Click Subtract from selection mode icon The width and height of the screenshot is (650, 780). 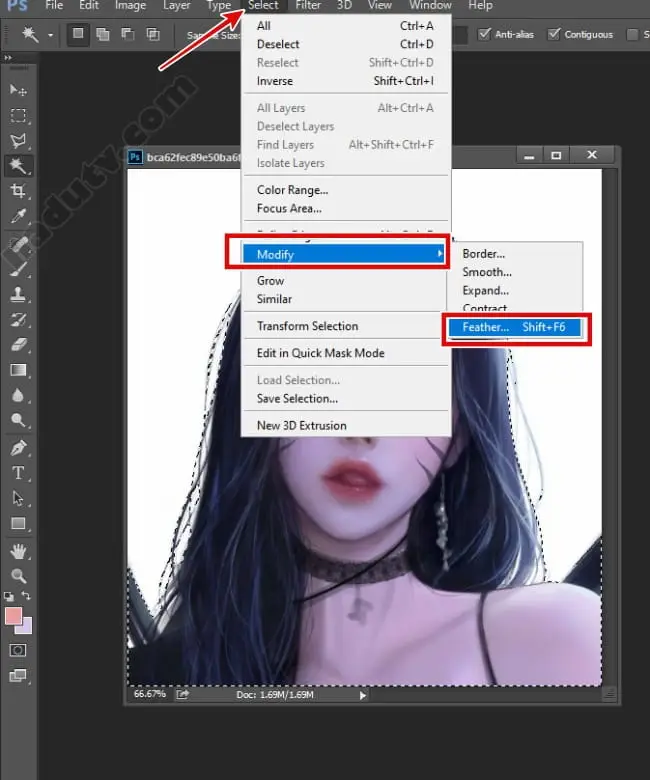click(x=128, y=34)
